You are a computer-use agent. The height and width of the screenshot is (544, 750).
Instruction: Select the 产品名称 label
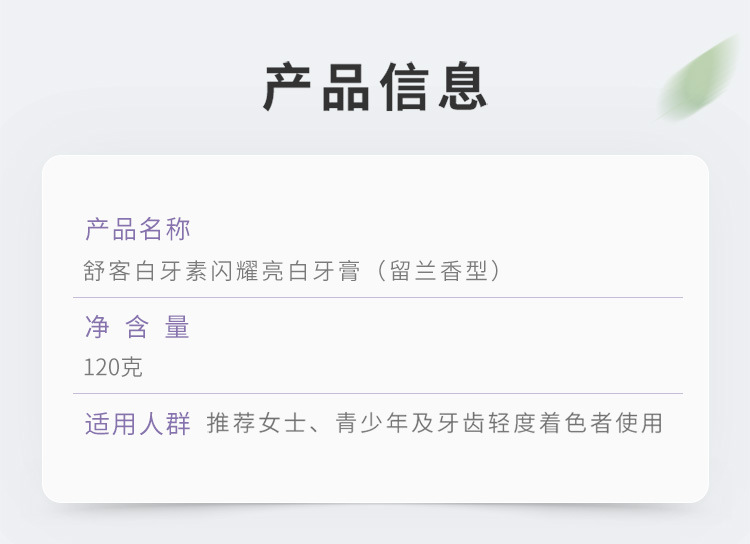pyautogui.click(x=137, y=229)
